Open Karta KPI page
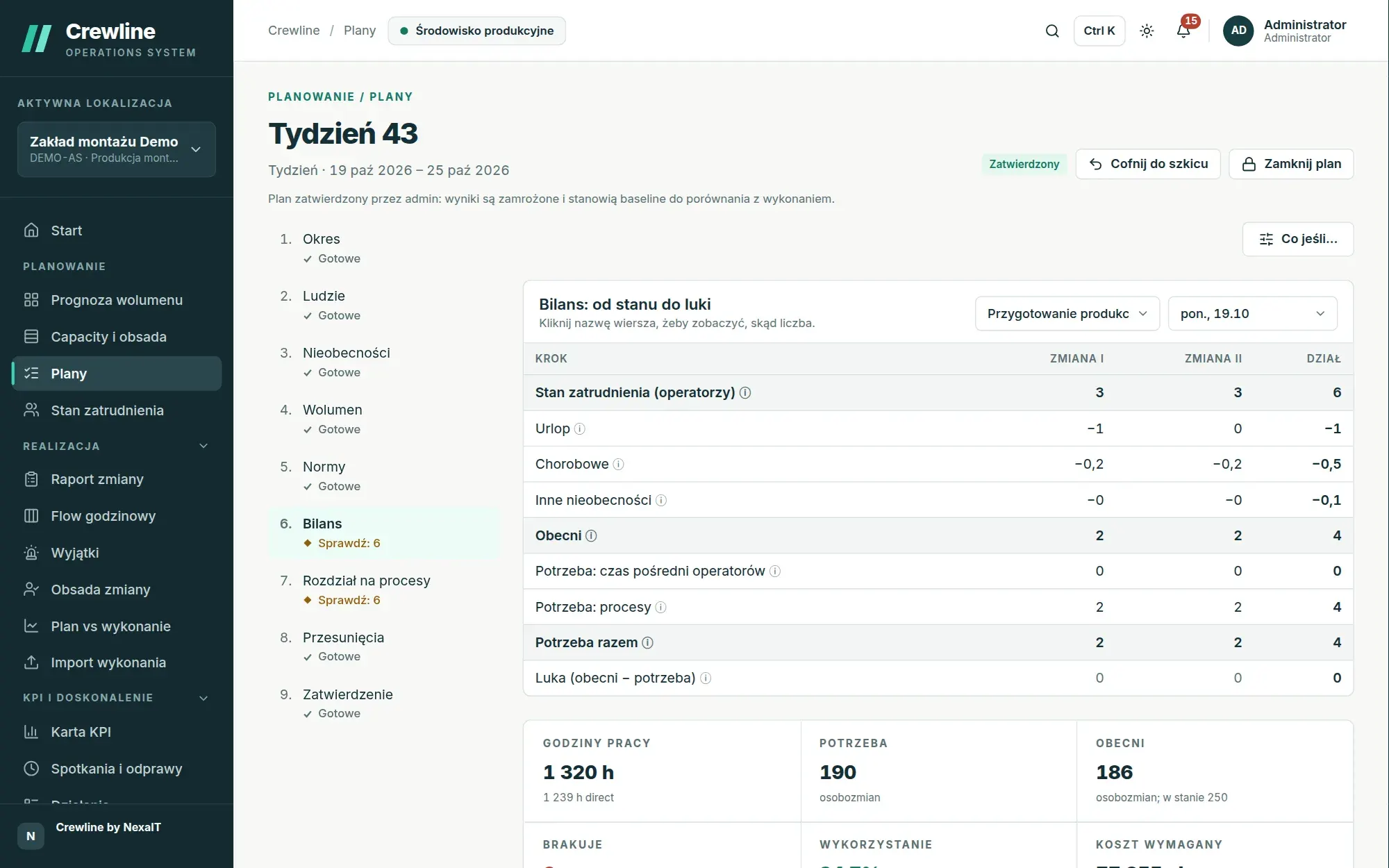Viewport: 1389px width, 868px height. [x=117, y=732]
